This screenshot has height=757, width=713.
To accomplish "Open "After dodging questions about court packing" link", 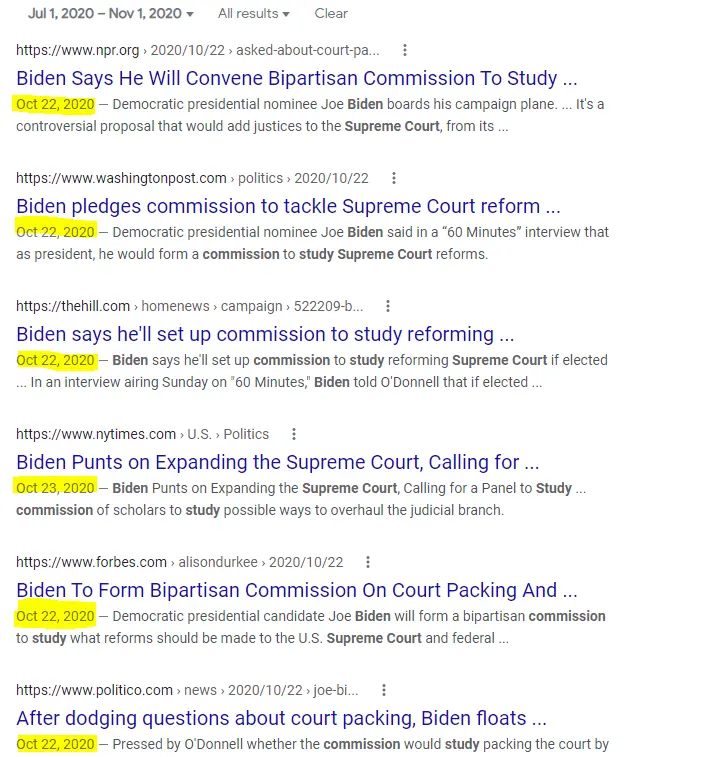I will pyautogui.click(x=281, y=718).
